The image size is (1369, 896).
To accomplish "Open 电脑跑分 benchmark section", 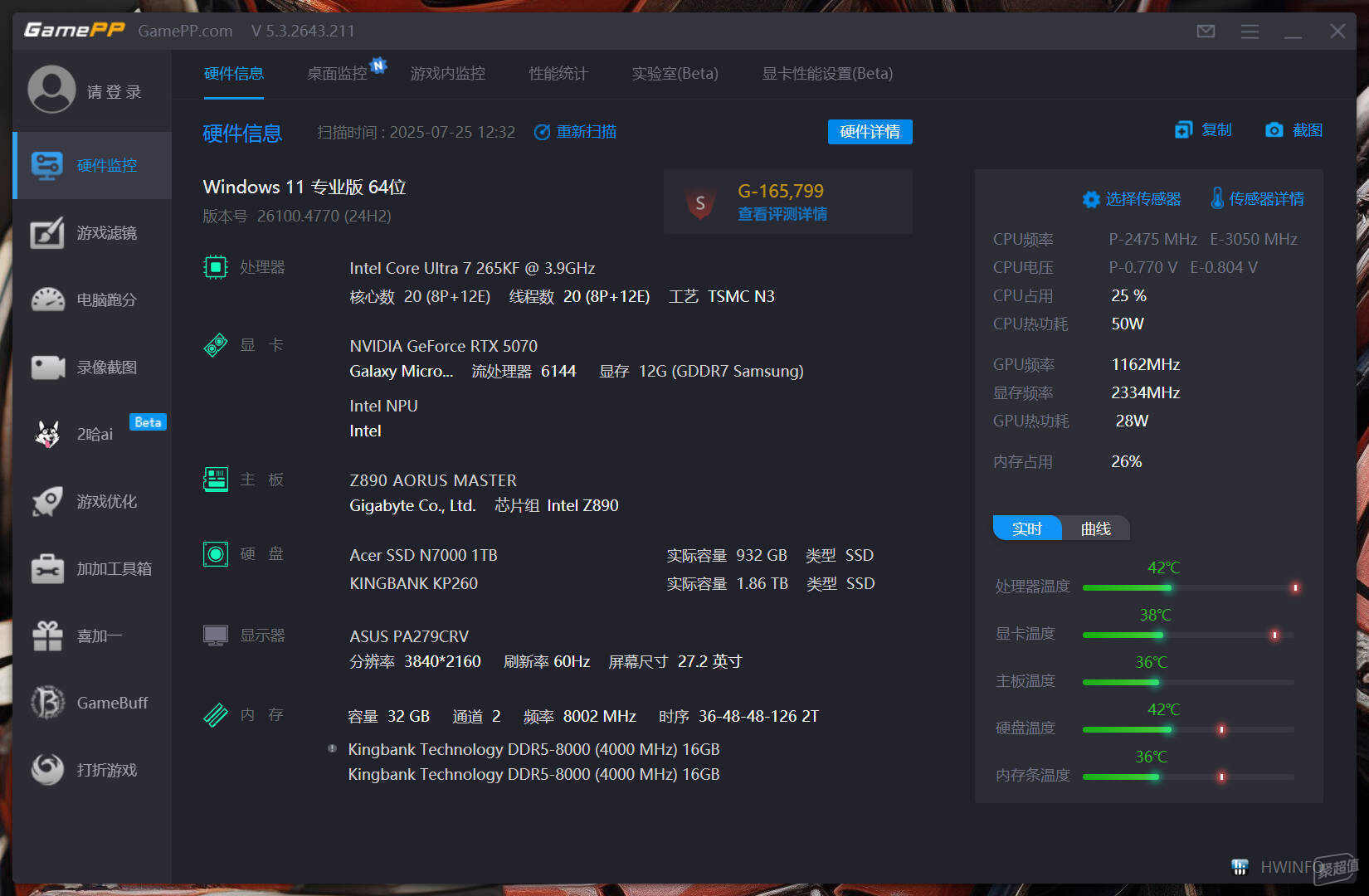I will pyautogui.click(x=92, y=299).
